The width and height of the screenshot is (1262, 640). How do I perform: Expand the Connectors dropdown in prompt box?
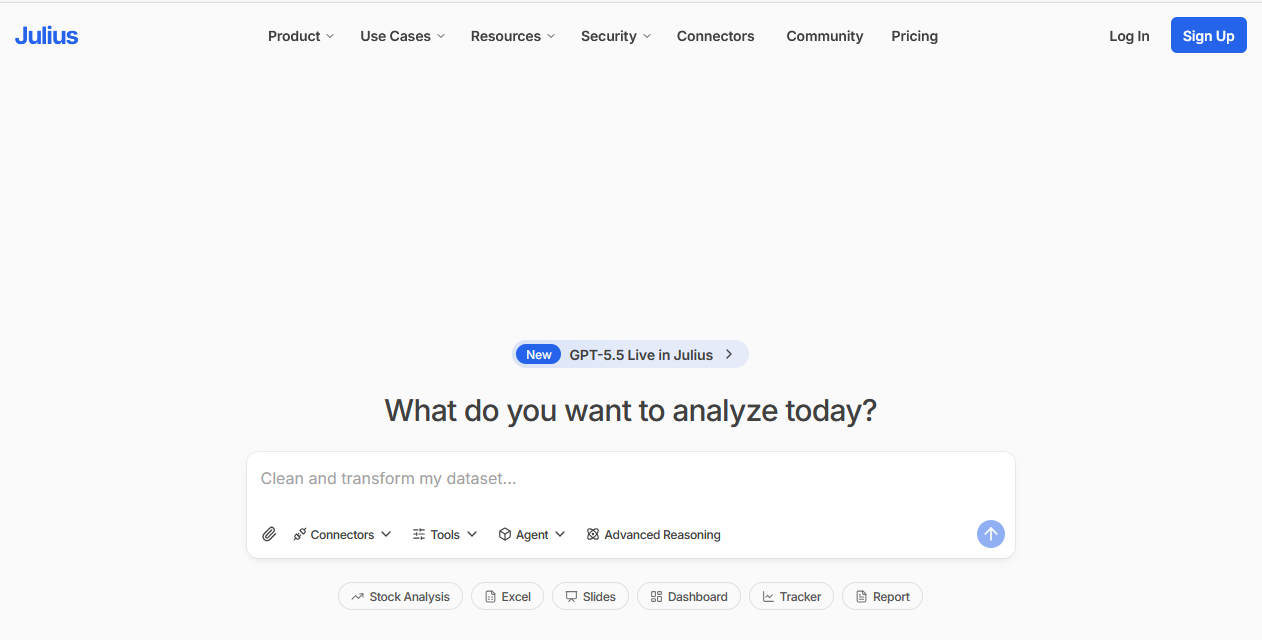tap(342, 535)
